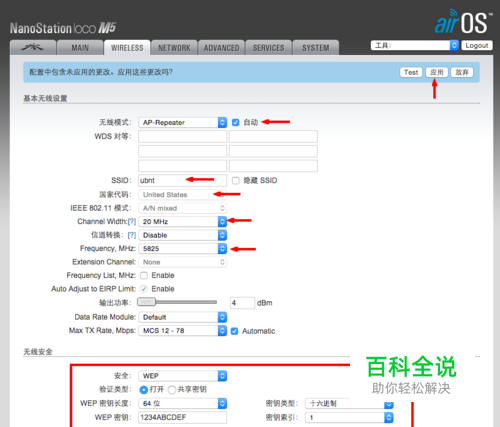The height and width of the screenshot is (427, 500).
Task: Click the WEP key input field
Action: (x=183, y=417)
